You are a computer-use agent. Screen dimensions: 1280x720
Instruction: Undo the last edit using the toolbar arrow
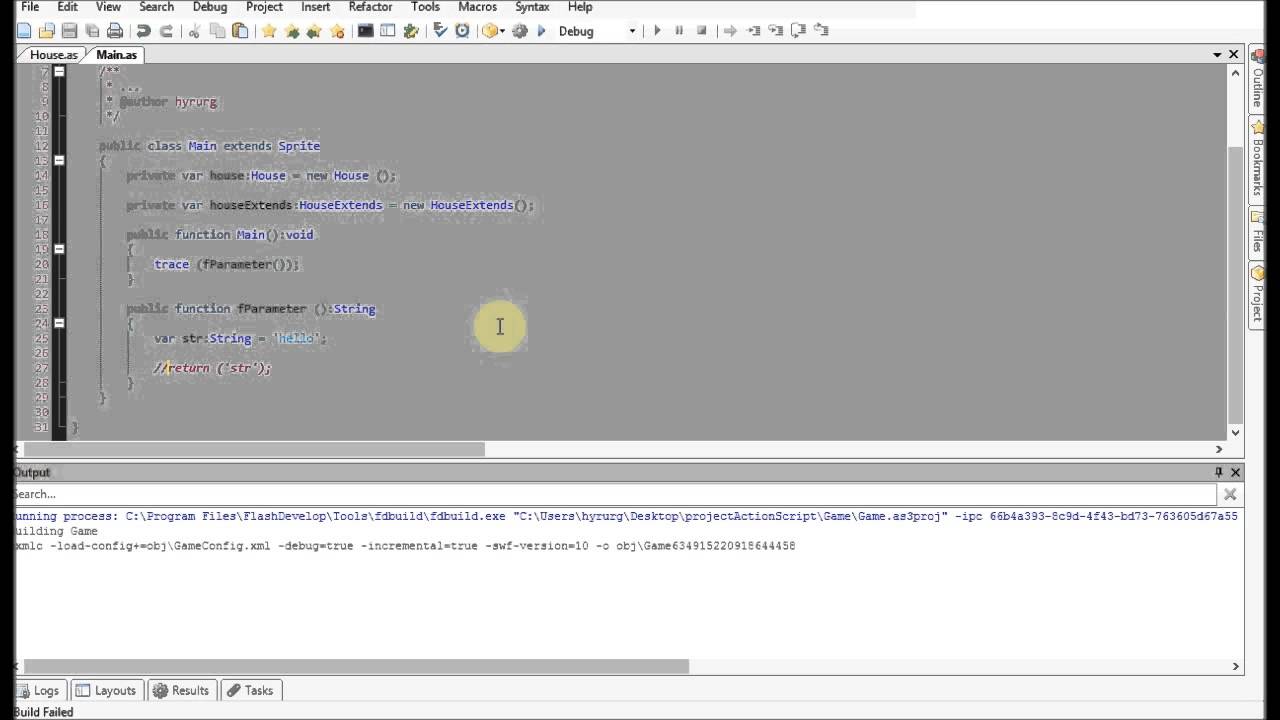tap(144, 31)
